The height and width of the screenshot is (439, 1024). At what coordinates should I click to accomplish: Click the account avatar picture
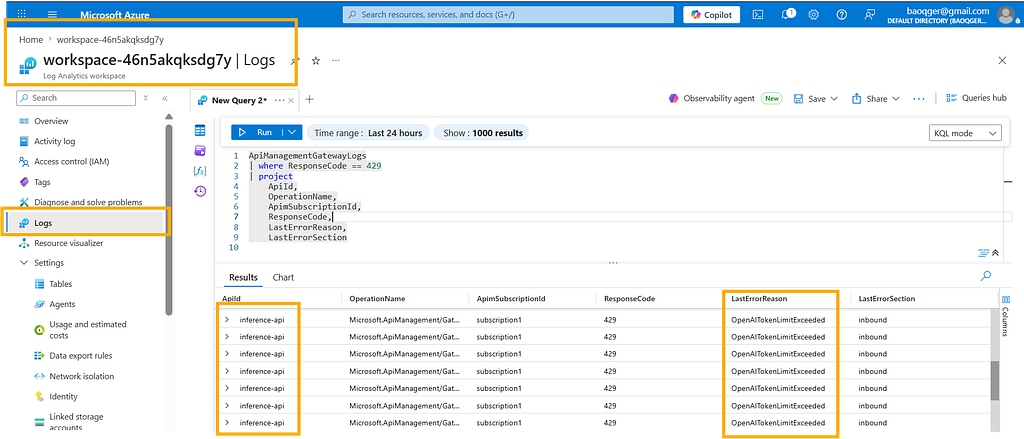[1006, 14]
